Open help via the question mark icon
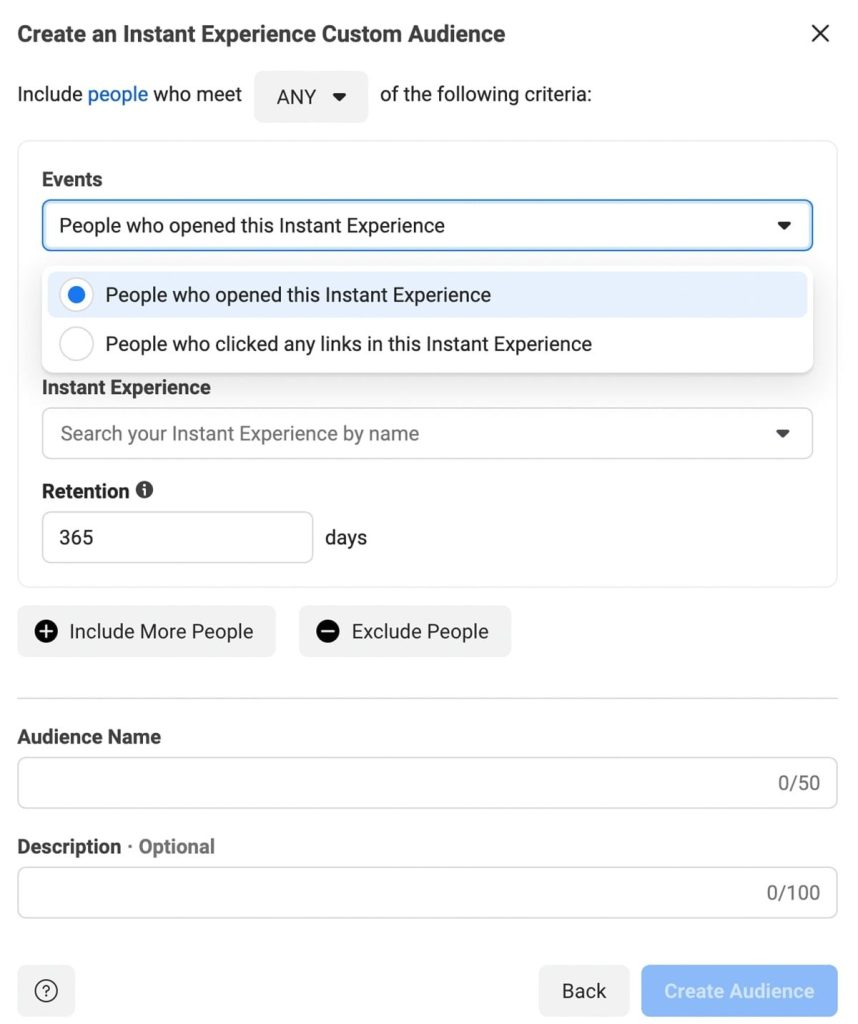 (46, 990)
